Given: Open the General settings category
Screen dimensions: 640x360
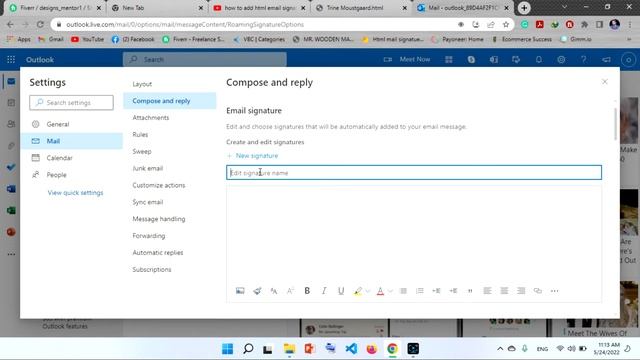Looking at the screenshot, I should pyautogui.click(x=71, y=124).
